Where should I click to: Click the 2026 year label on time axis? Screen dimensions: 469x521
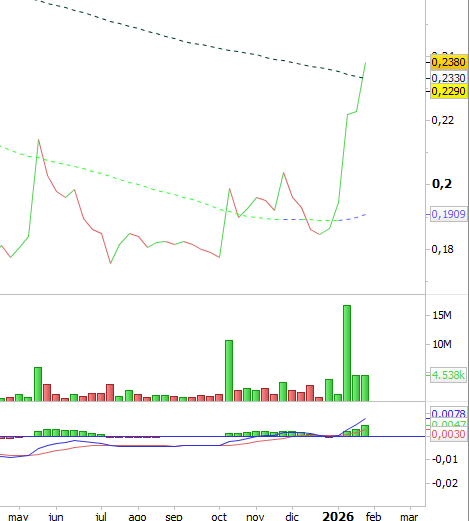pyautogui.click(x=338, y=516)
